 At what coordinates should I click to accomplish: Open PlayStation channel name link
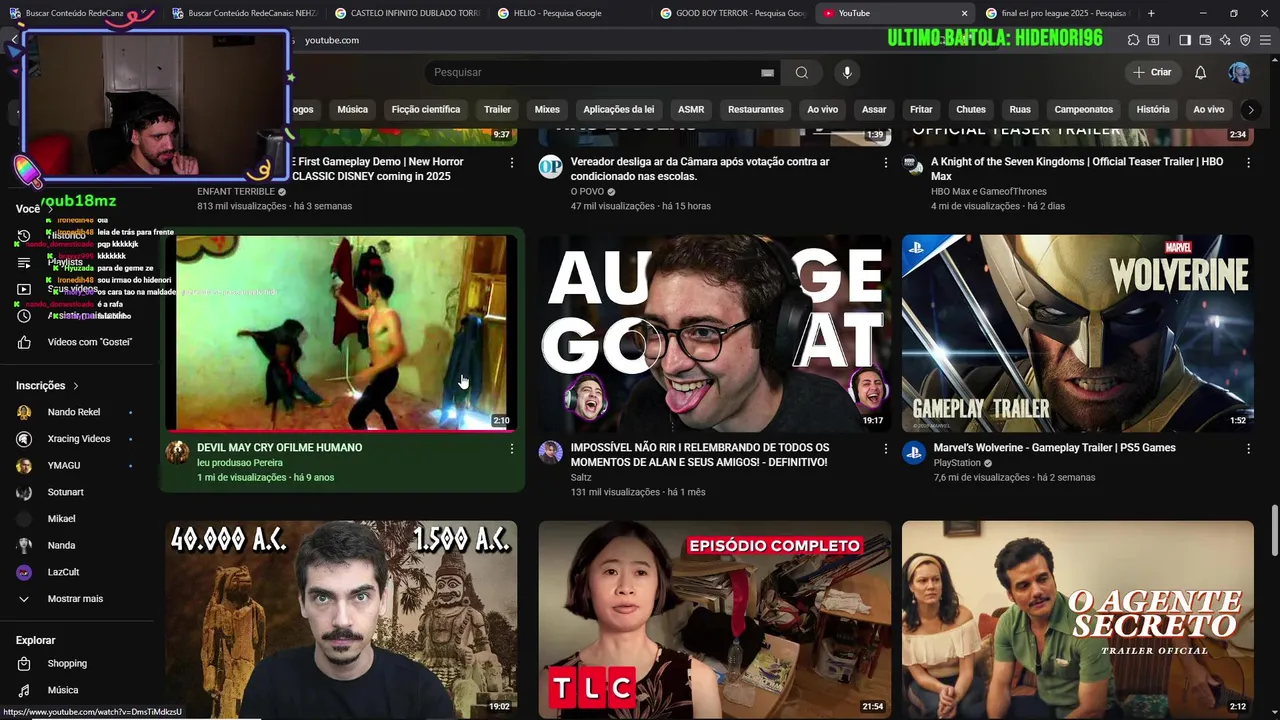[x=957, y=463]
